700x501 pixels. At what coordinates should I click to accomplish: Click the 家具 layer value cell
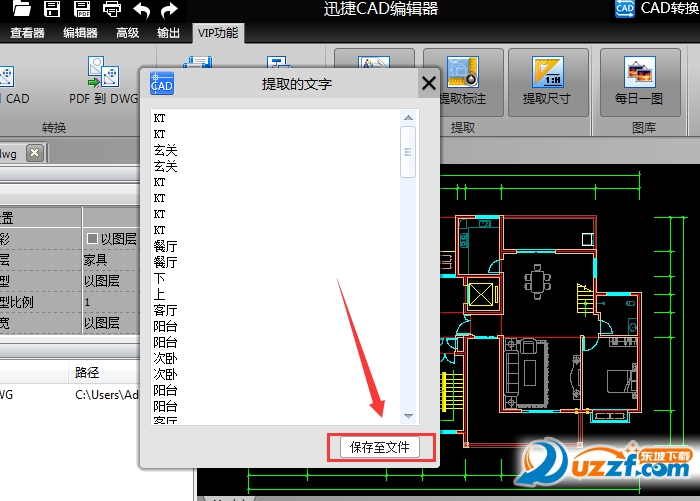111,260
